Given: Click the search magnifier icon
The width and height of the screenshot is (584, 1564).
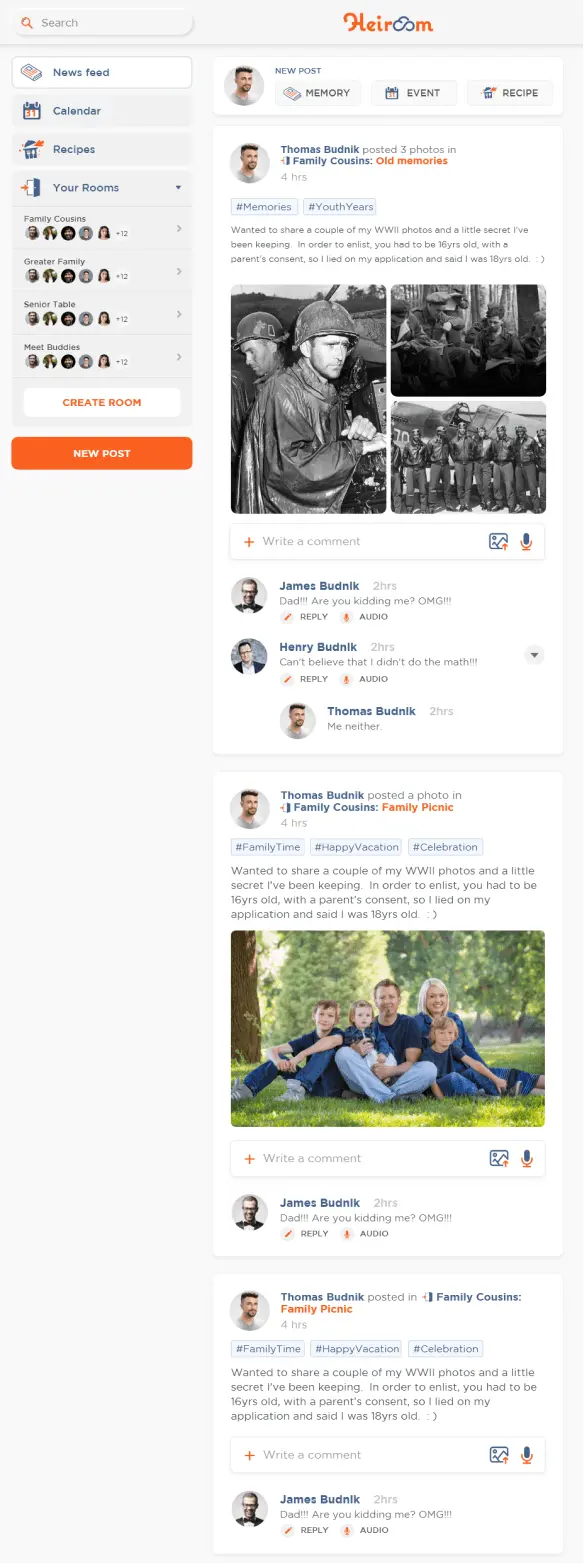Looking at the screenshot, I should click(x=27, y=22).
